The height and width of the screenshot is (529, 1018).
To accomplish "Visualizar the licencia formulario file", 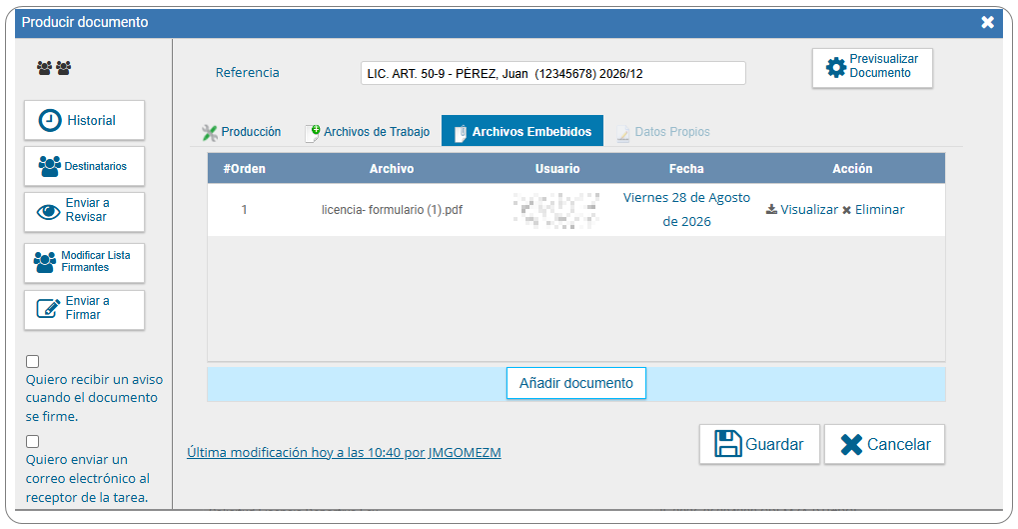I will (802, 210).
